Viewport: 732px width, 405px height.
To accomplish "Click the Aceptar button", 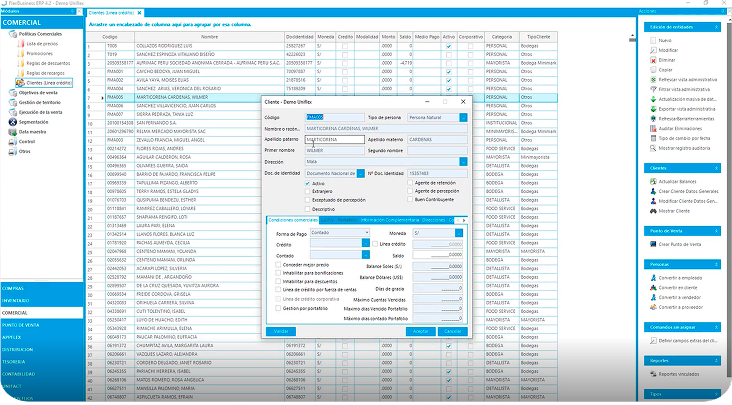I will tap(421, 330).
